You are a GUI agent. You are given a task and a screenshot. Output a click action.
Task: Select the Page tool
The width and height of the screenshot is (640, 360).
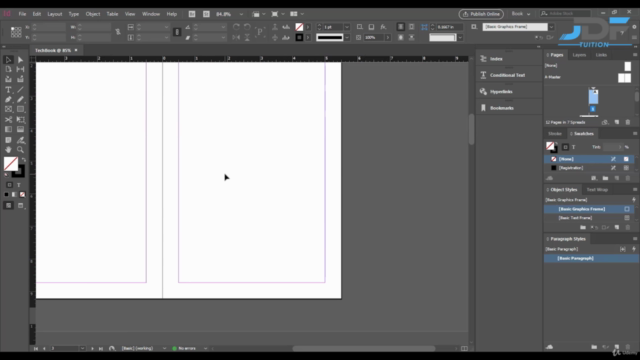(8, 69)
